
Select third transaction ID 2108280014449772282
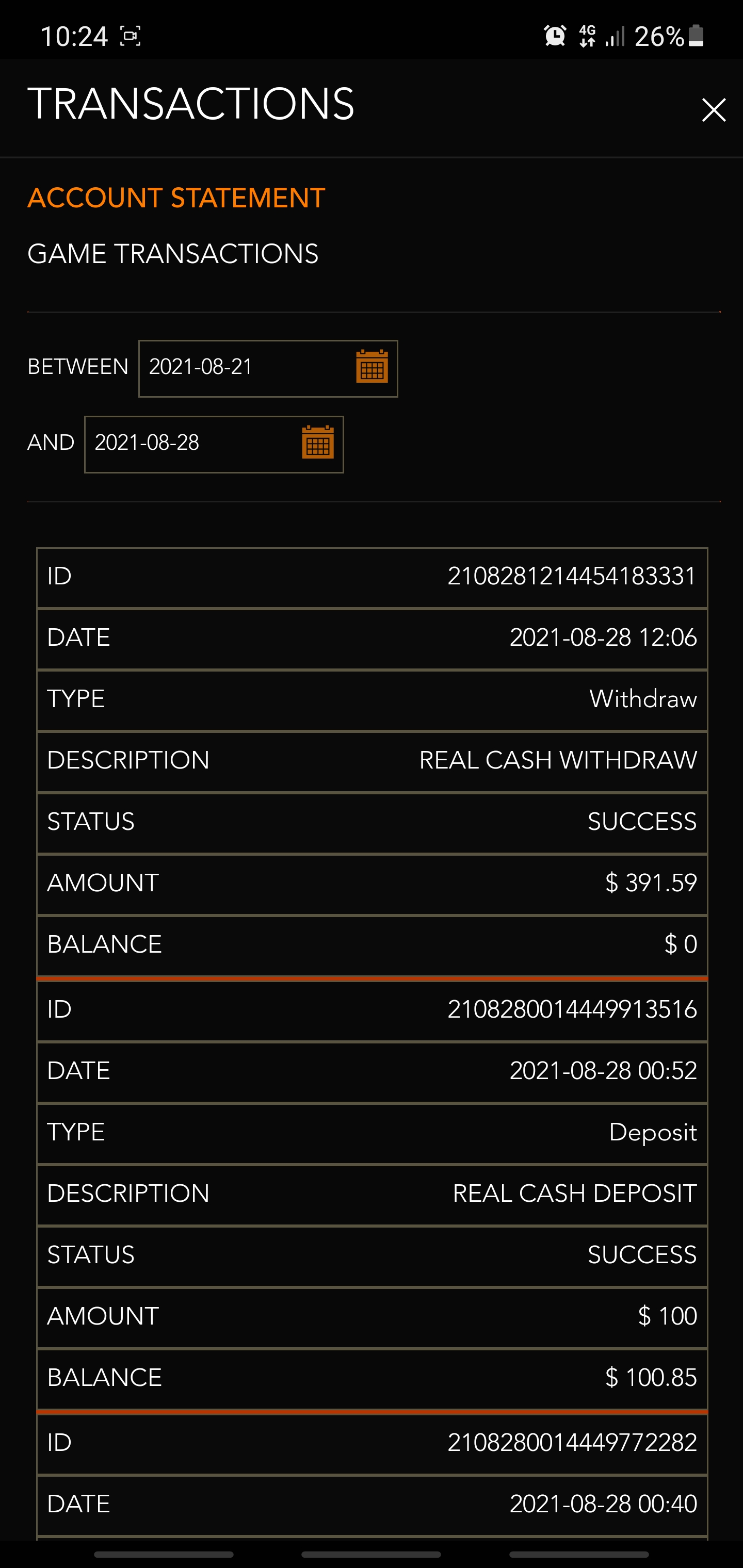(x=571, y=1443)
